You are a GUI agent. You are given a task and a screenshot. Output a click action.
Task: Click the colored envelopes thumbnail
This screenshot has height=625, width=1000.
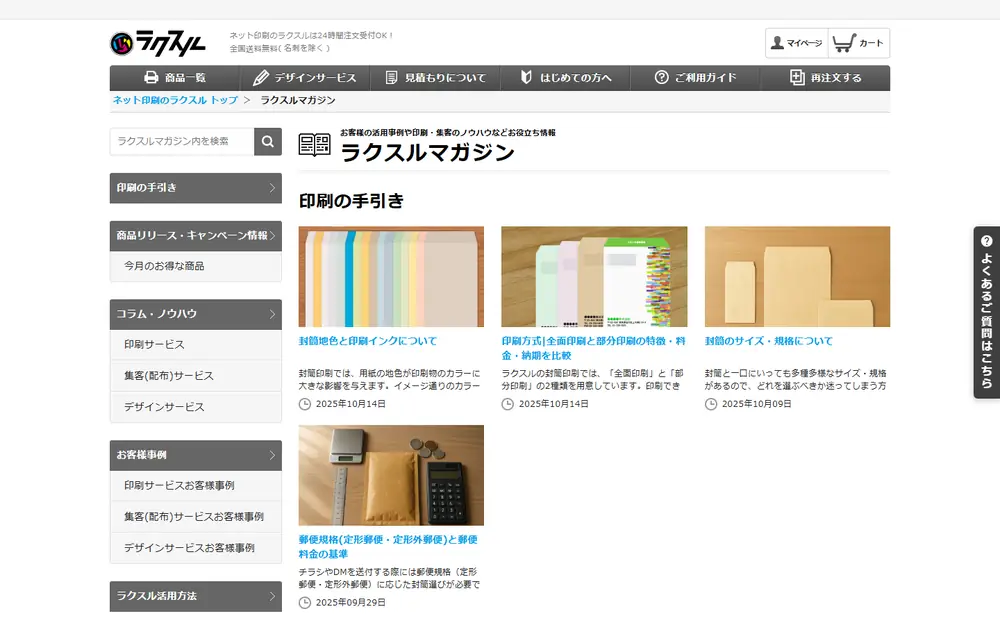pyautogui.click(x=391, y=277)
